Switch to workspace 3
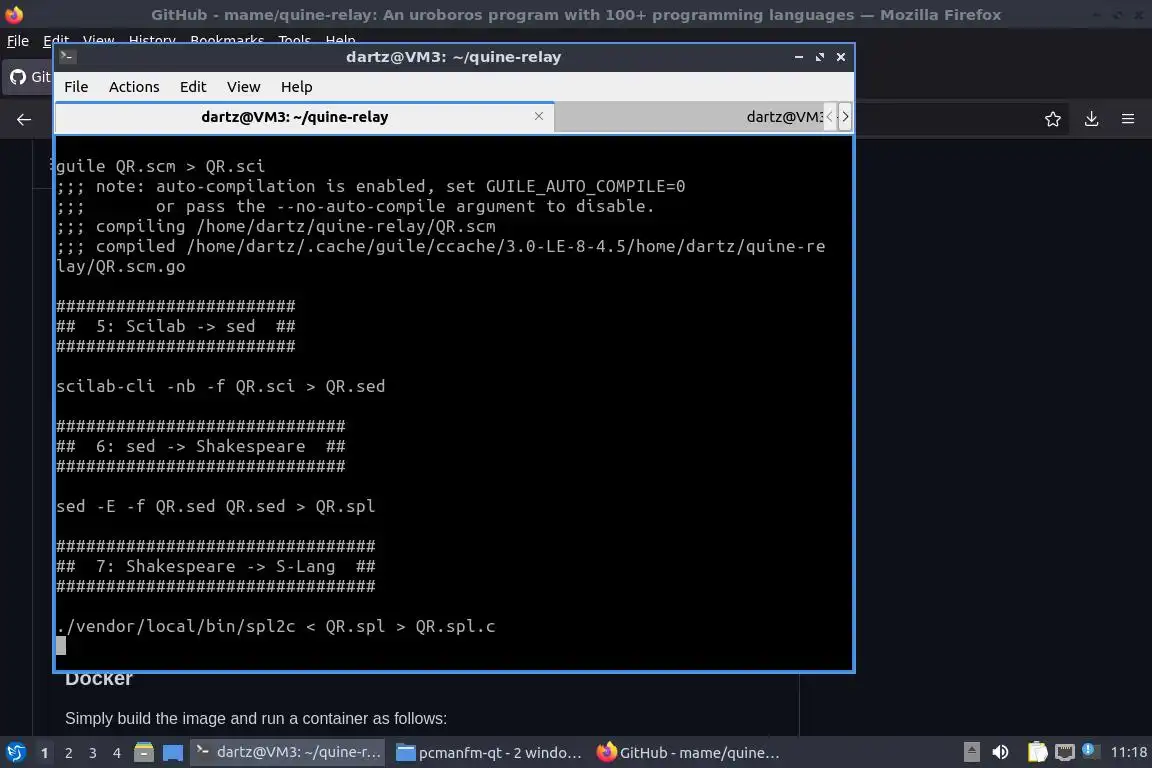The image size is (1152, 768). [x=93, y=753]
